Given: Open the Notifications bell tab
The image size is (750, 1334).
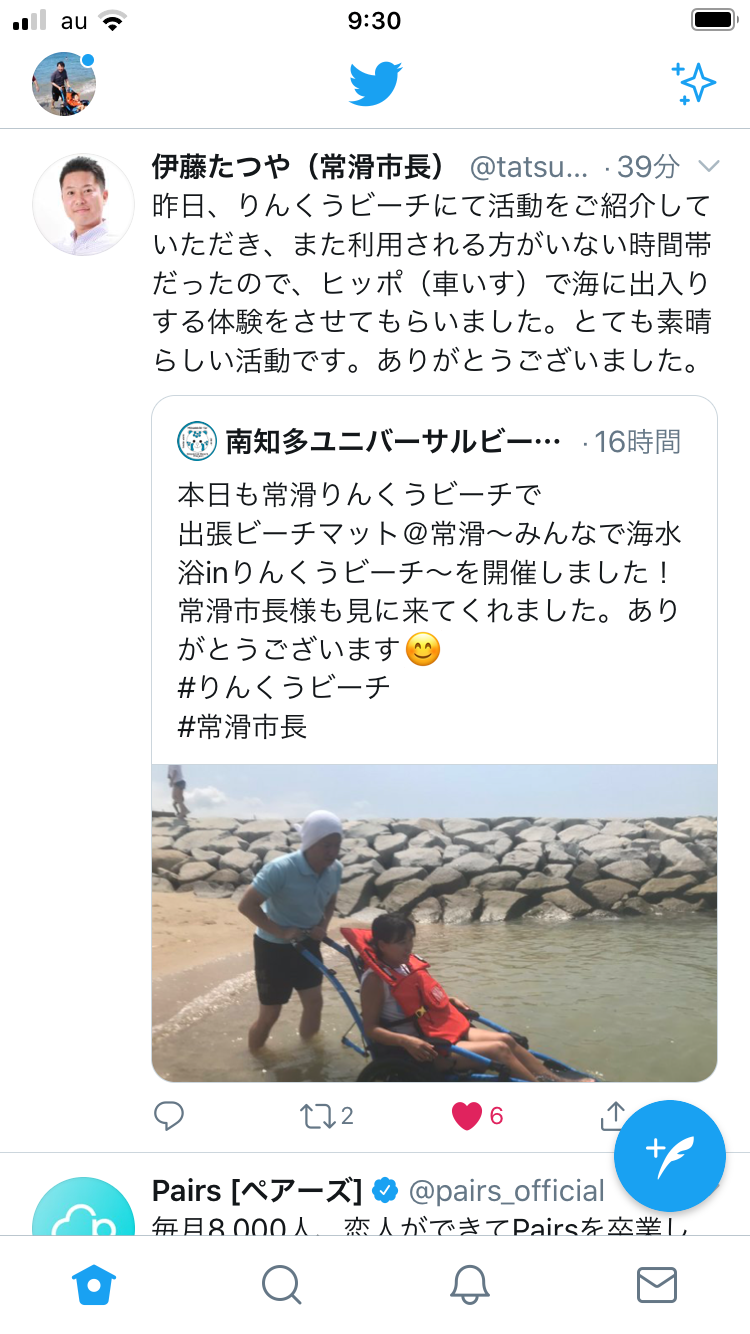Looking at the screenshot, I should coord(469,1284).
